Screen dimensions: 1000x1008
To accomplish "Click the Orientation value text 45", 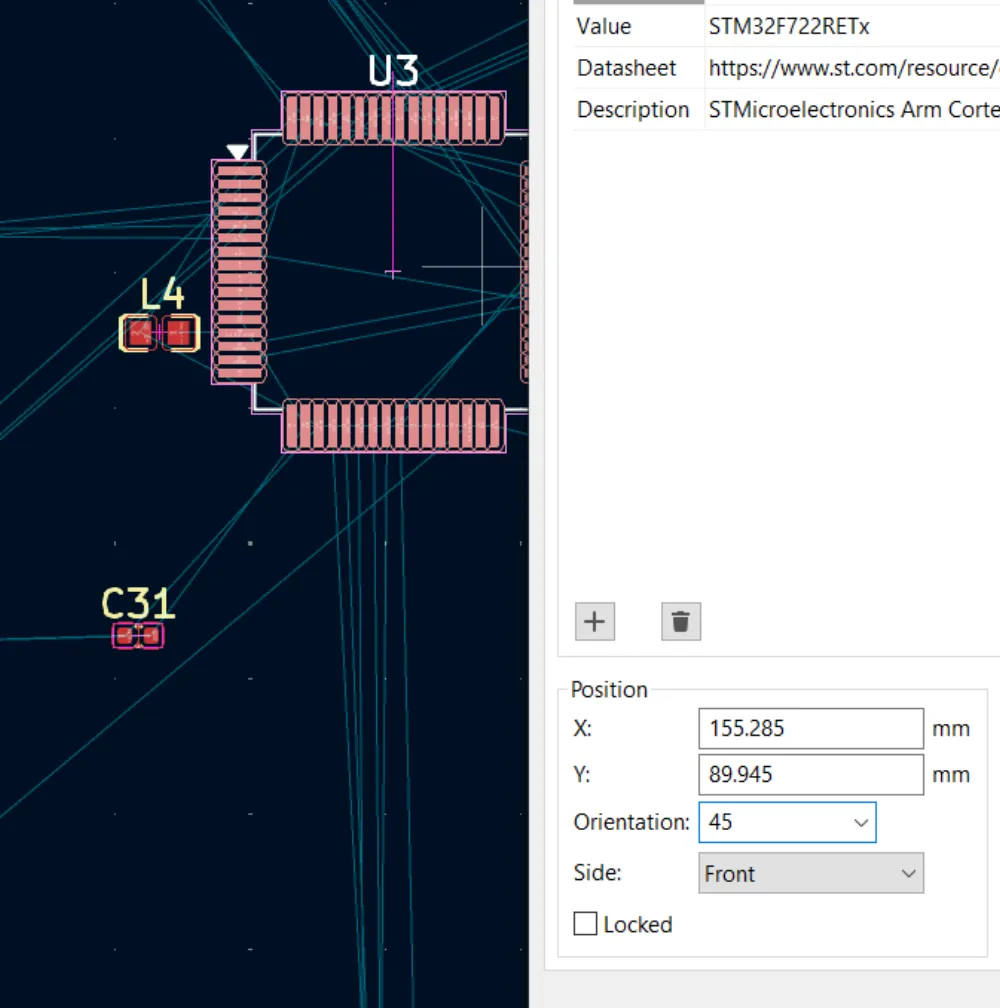I will coord(721,823).
